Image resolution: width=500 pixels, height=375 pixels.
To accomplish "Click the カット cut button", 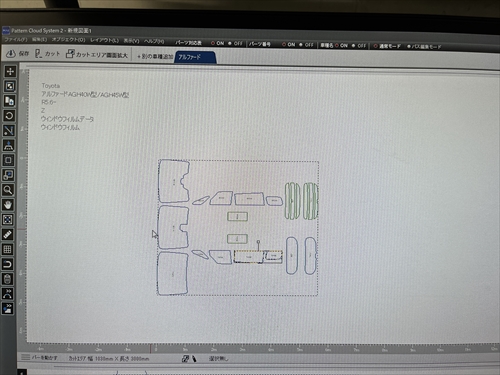I will tap(48, 54).
